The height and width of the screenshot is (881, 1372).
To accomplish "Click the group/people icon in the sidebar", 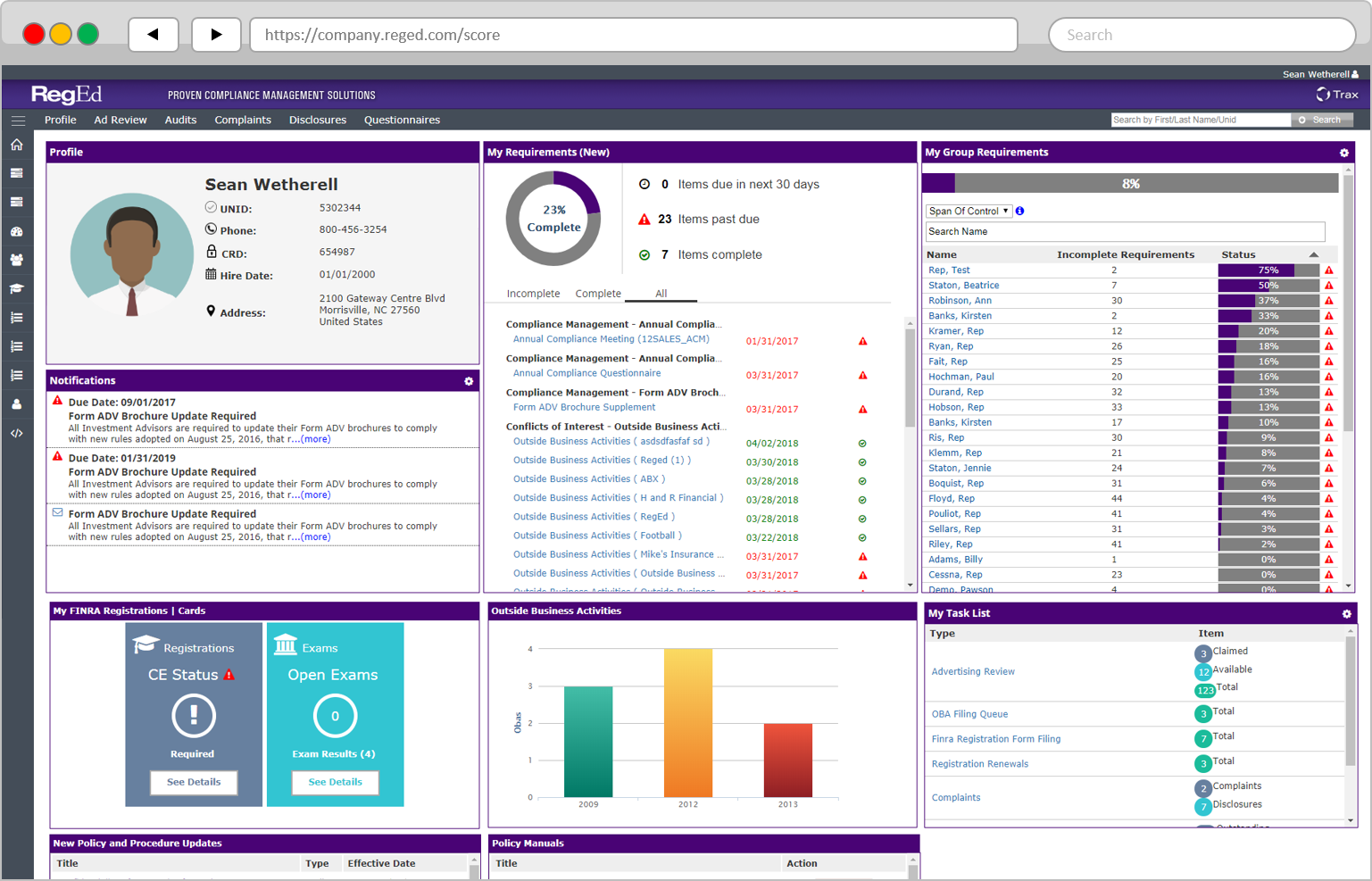I will click(x=17, y=260).
